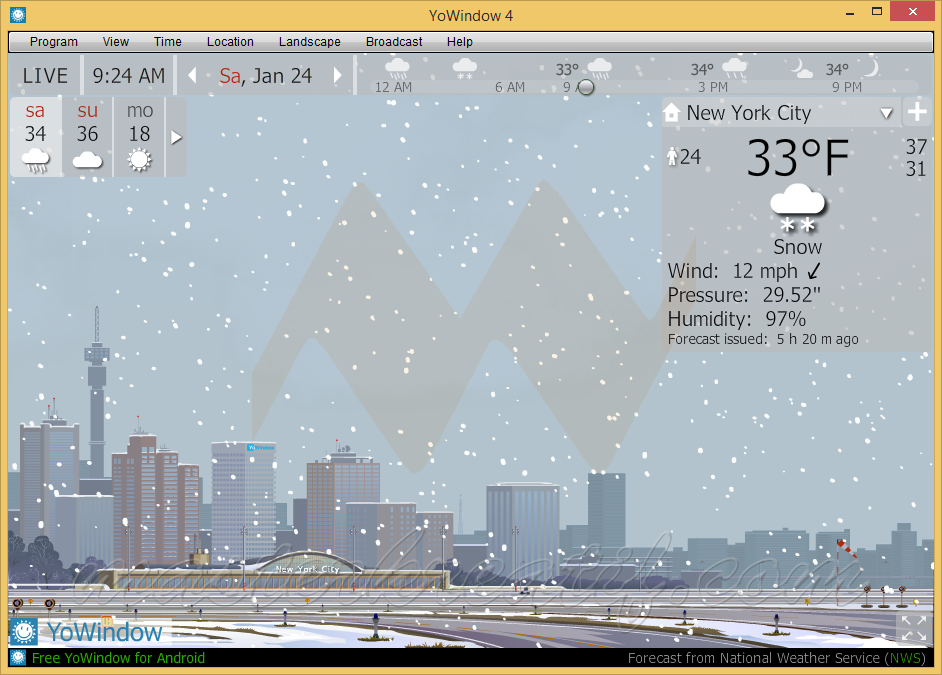Click the 12 AM rain cloud icon on timeline
The width and height of the screenshot is (942, 675).
pyautogui.click(x=397, y=68)
